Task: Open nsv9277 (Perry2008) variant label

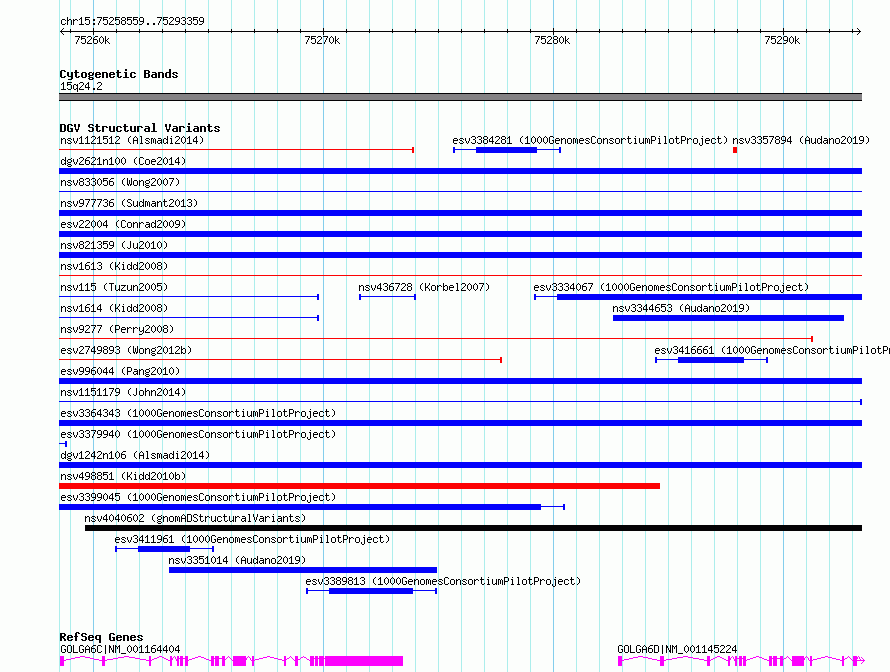Action: 117,329
